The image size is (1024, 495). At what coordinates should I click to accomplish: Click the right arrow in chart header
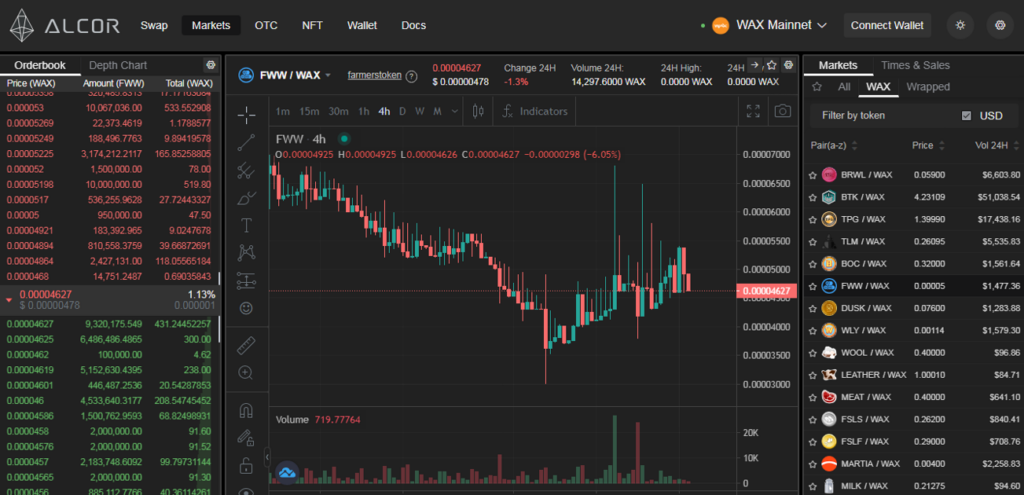(754, 65)
